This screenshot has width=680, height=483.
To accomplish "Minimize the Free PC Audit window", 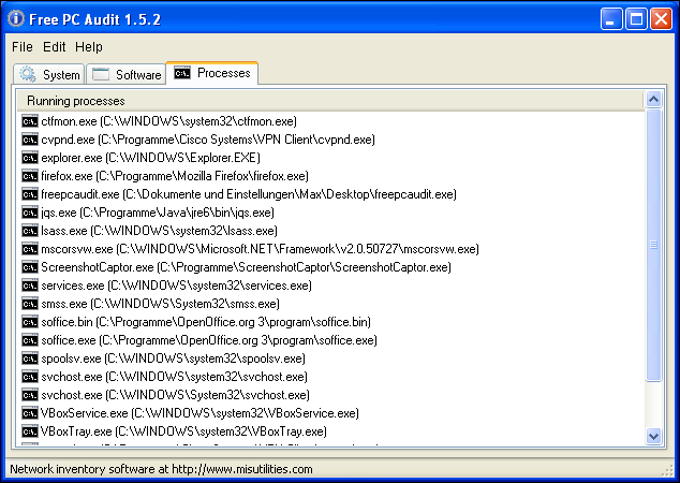I will (611, 19).
